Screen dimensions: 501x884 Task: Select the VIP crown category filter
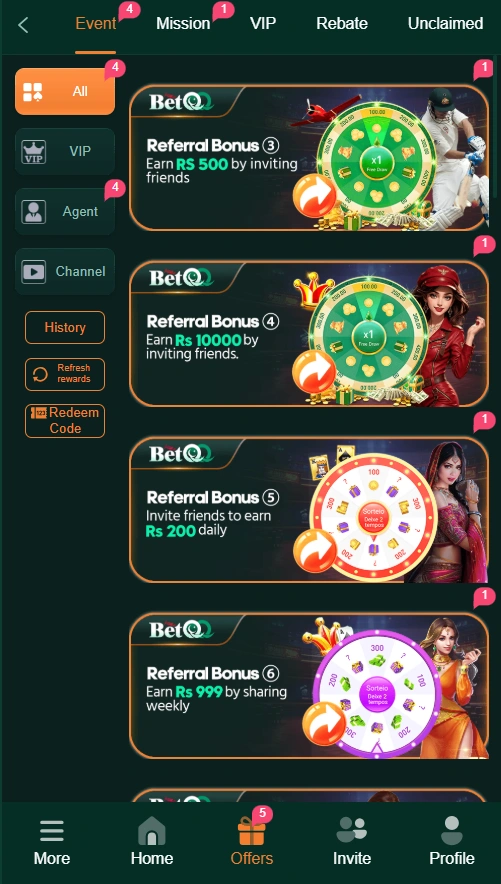click(65, 151)
